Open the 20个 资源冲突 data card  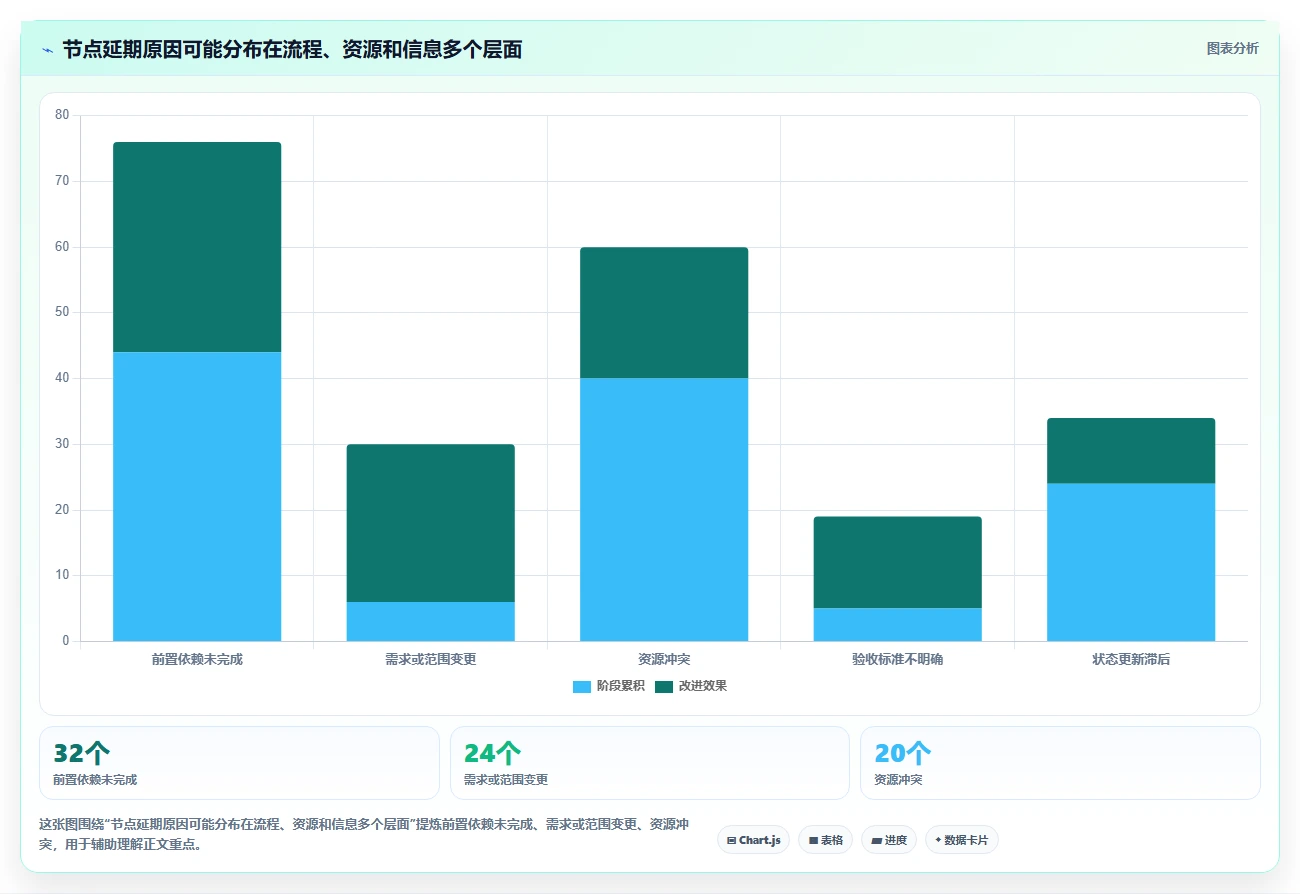pos(1060,763)
